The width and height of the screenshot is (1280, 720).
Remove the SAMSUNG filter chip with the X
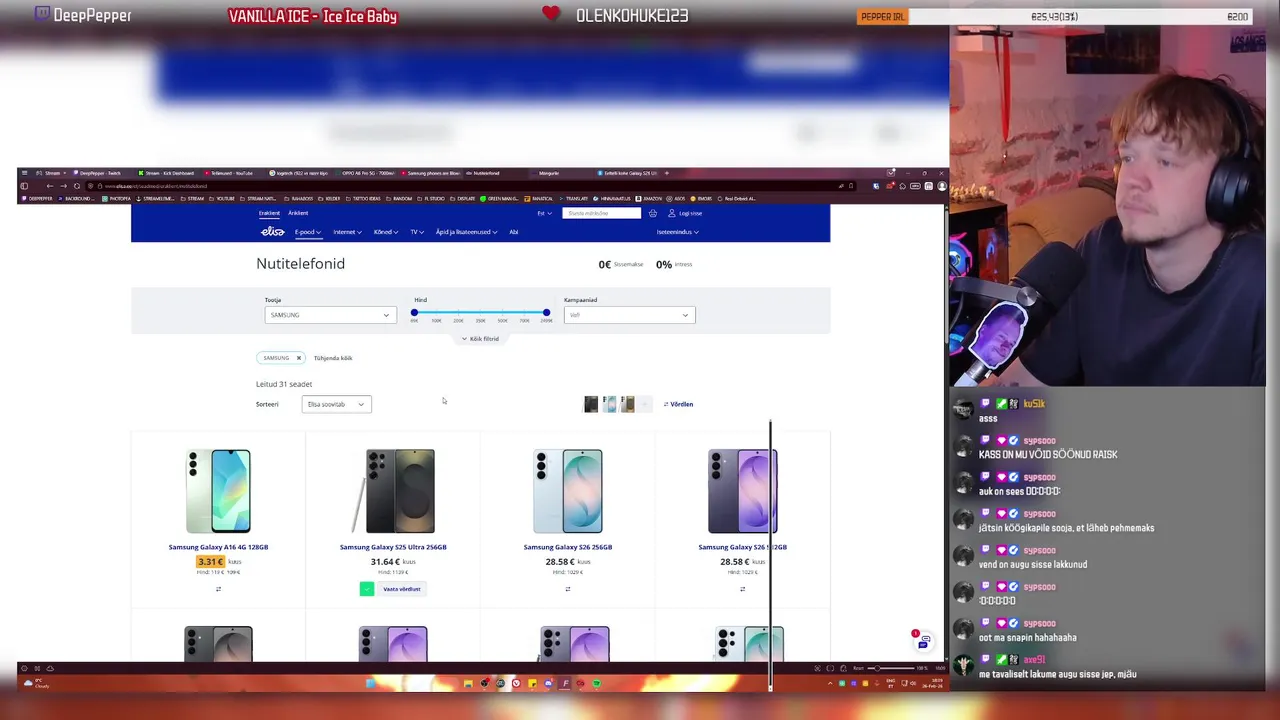pos(298,358)
